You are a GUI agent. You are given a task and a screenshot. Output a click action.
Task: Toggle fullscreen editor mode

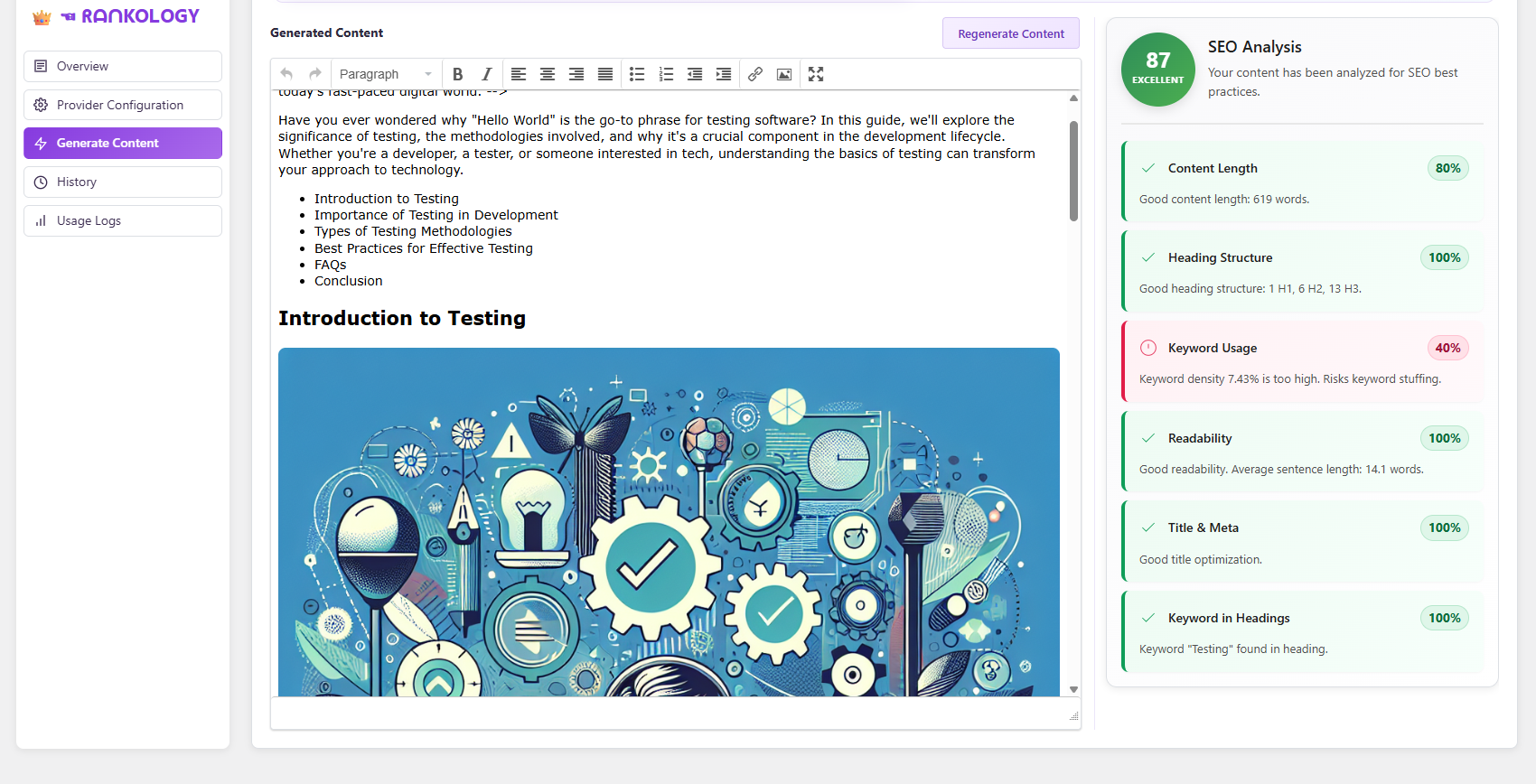click(x=816, y=74)
